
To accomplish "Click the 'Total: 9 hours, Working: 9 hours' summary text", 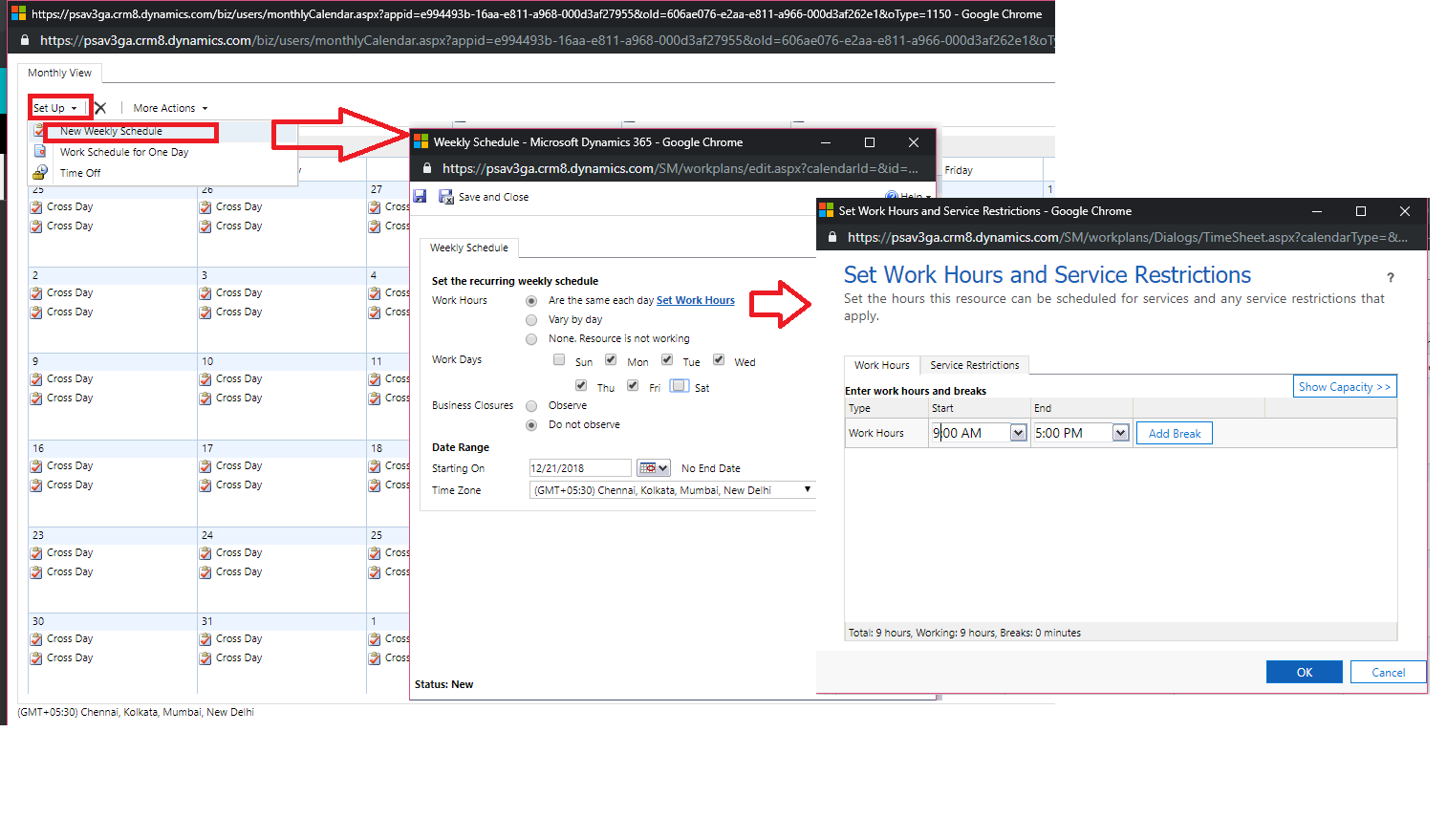I will (964, 633).
